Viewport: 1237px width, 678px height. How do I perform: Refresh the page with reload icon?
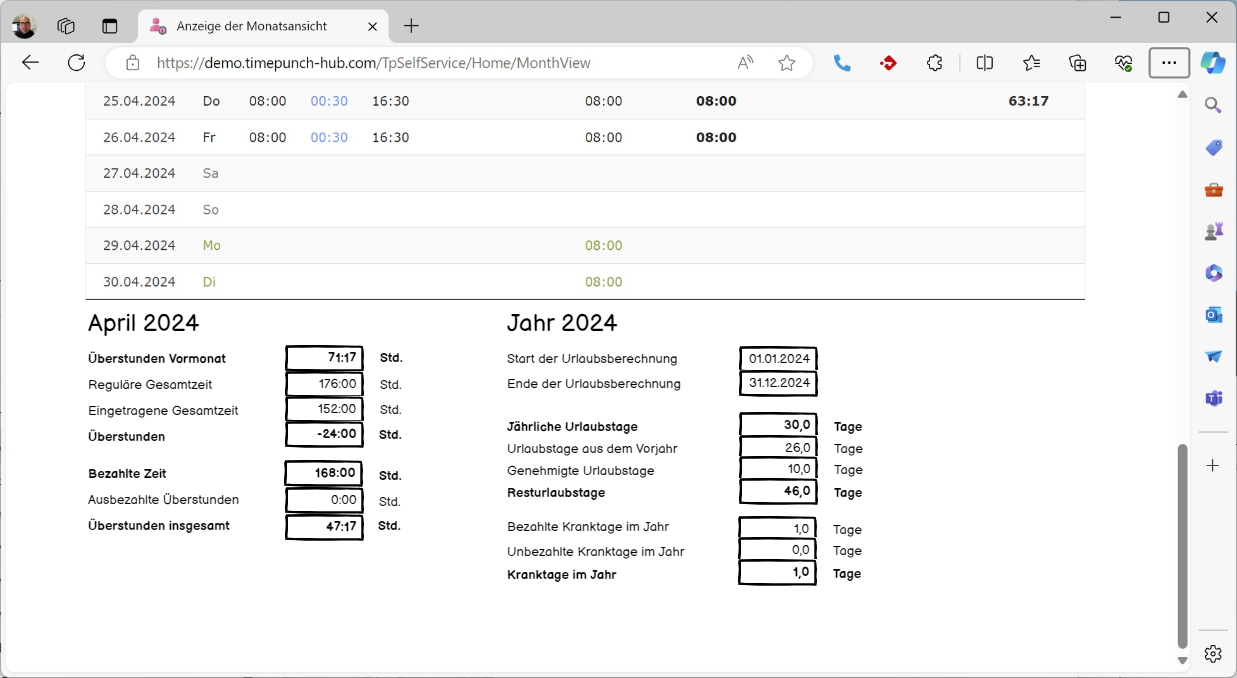click(76, 63)
